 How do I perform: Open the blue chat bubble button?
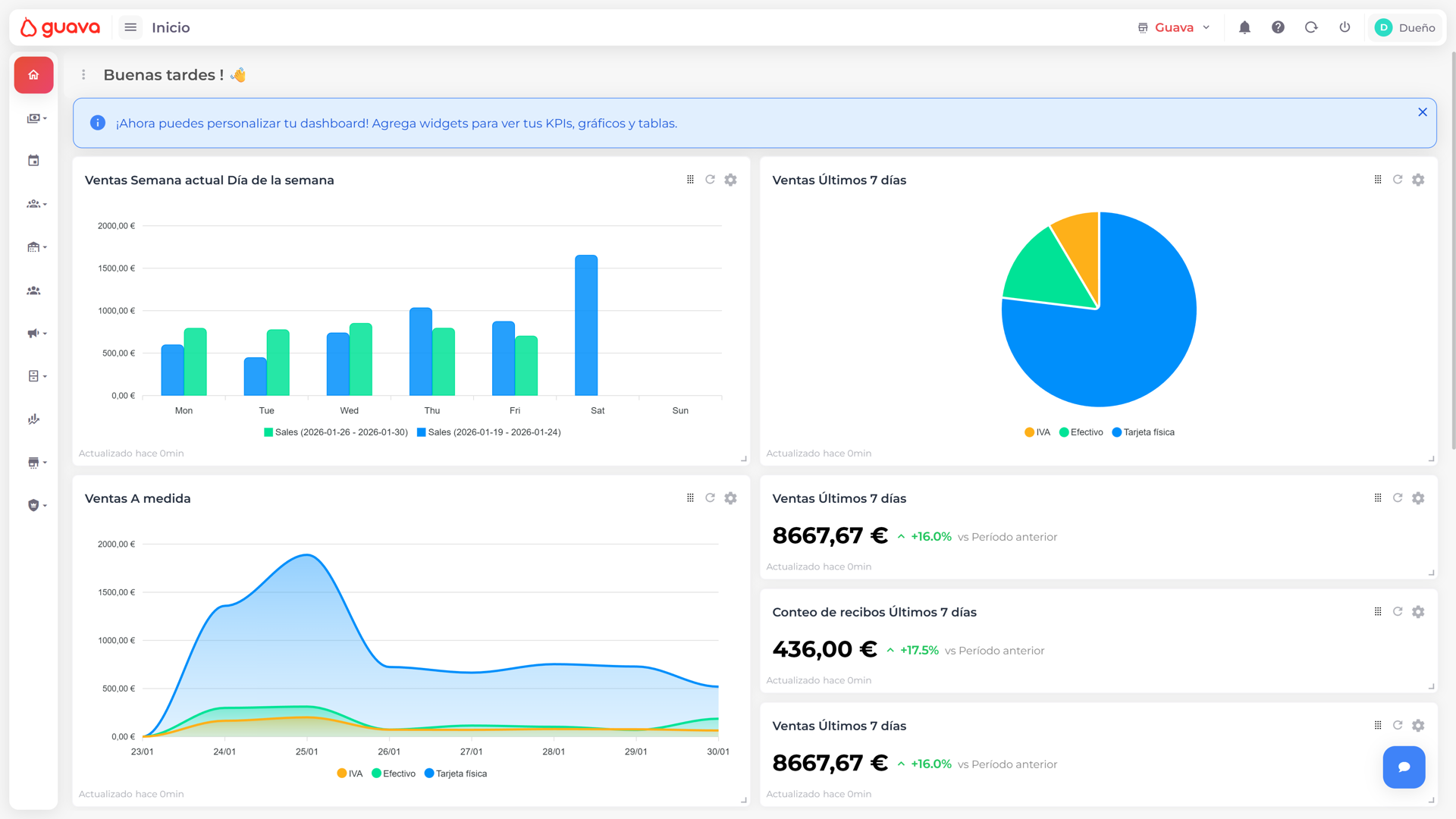1404,767
